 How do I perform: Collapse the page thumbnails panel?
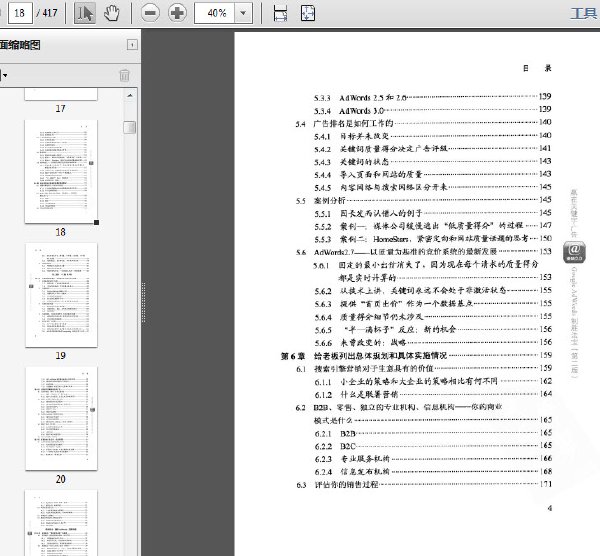[x=132, y=45]
